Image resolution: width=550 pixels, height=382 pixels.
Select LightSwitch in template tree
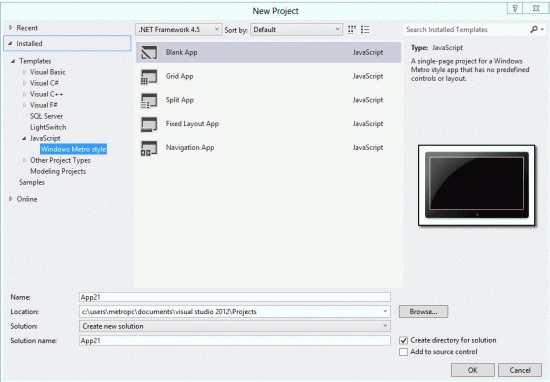pyautogui.click(x=48, y=127)
